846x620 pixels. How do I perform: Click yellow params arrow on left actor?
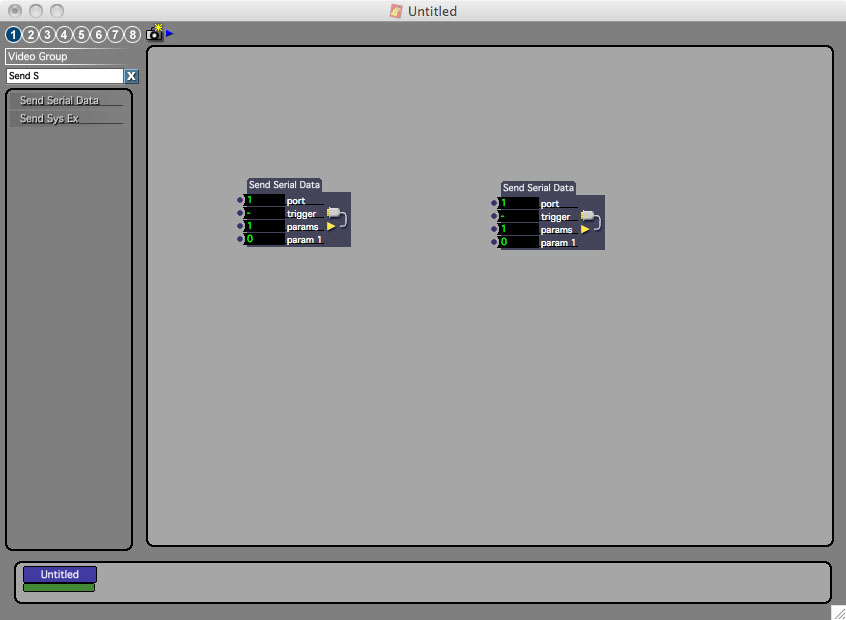click(x=331, y=226)
